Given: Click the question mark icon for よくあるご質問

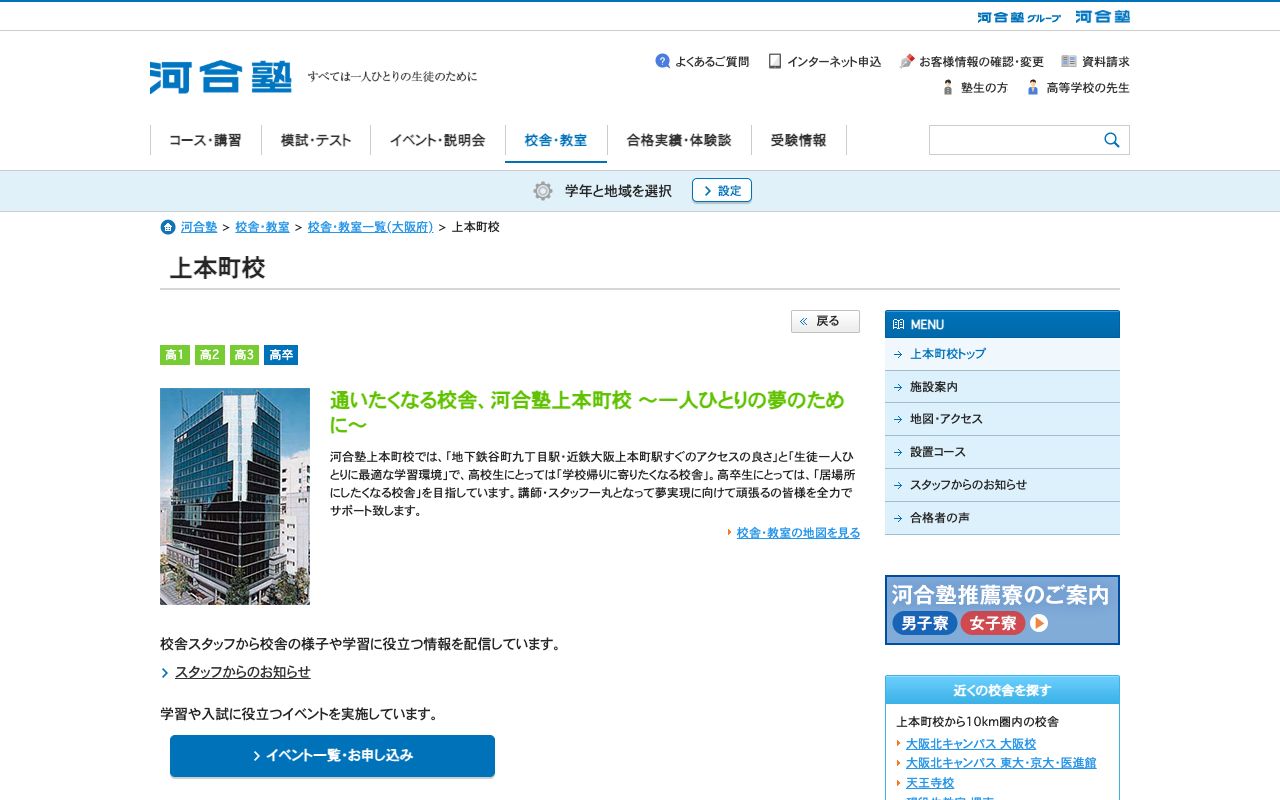Looking at the screenshot, I should 663,61.
